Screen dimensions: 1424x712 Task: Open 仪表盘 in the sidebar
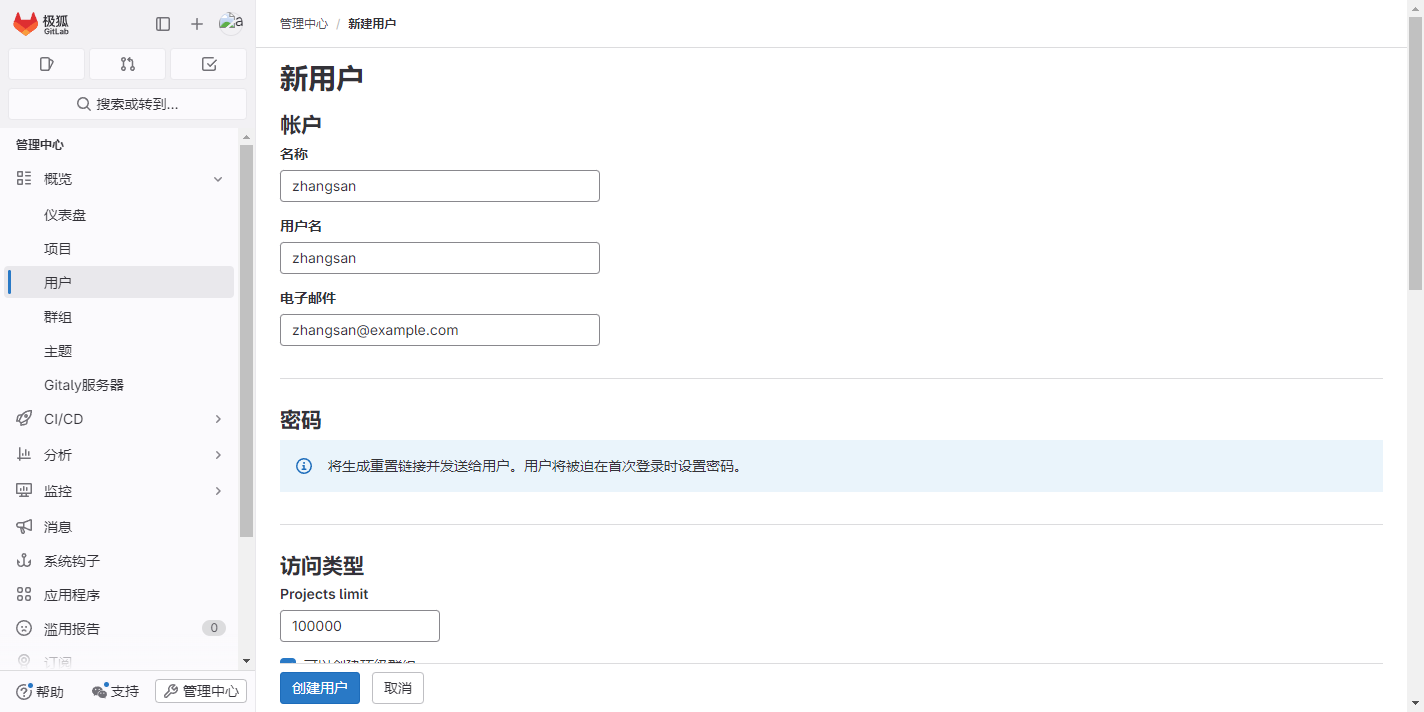point(65,215)
